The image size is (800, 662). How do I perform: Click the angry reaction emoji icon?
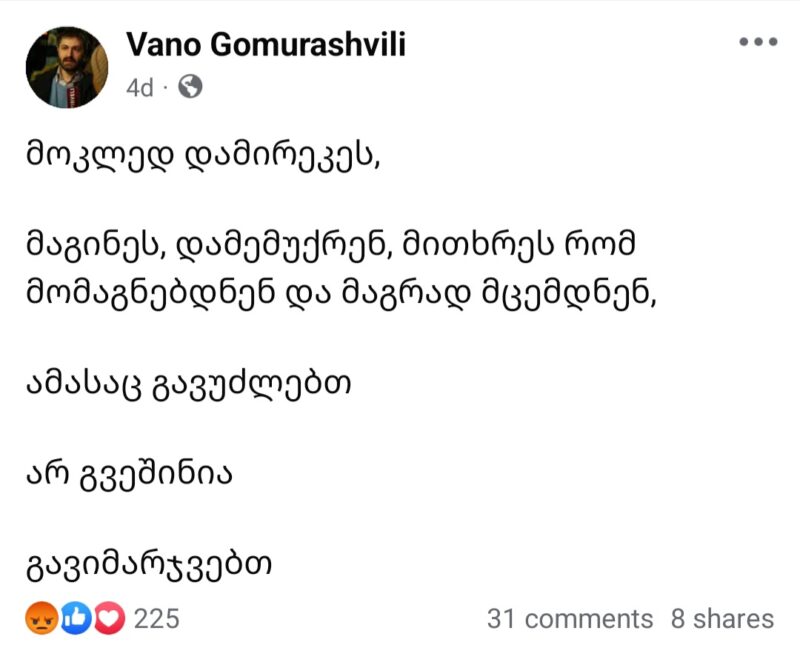[41, 619]
